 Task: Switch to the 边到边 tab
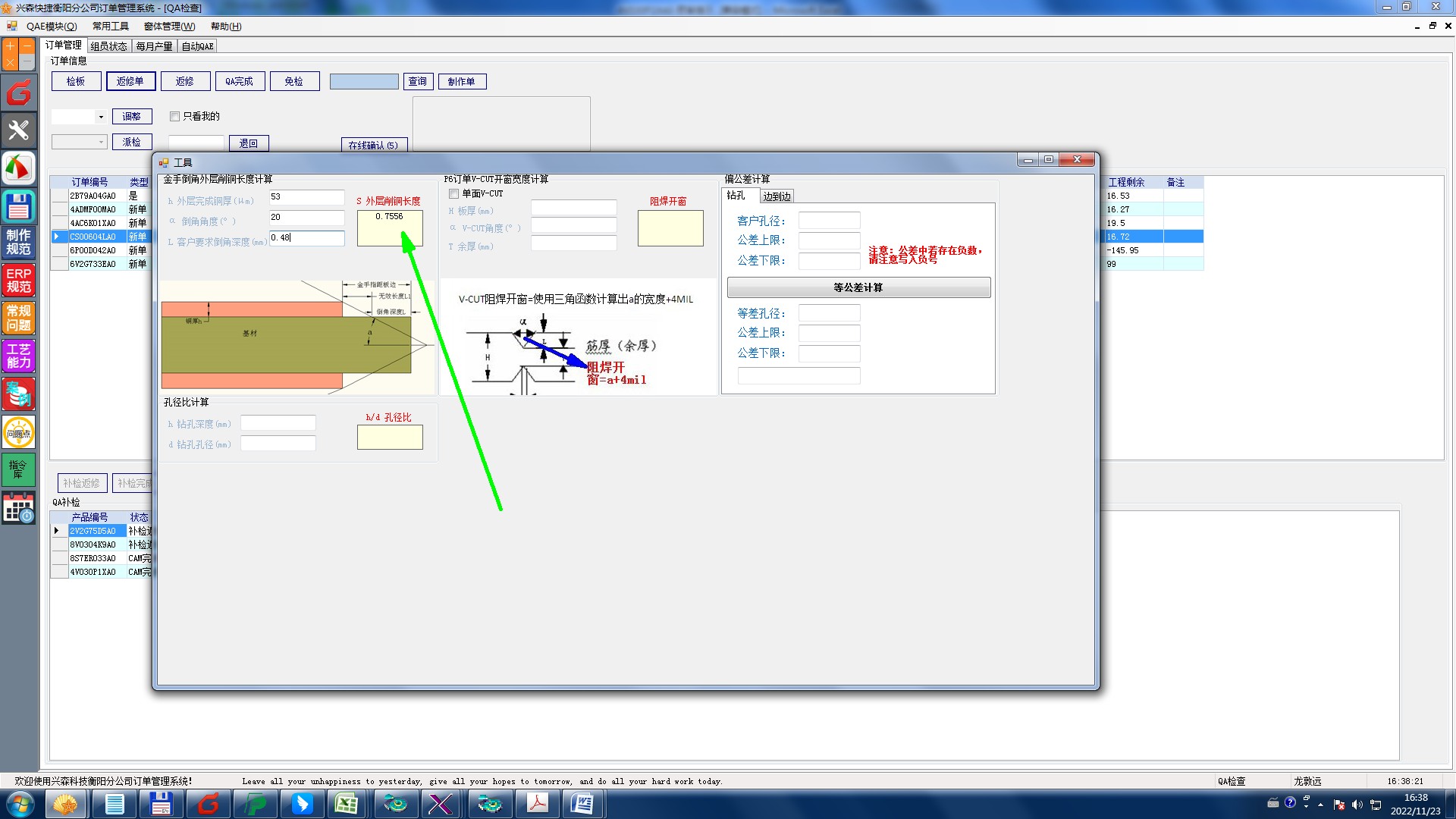pos(777,196)
